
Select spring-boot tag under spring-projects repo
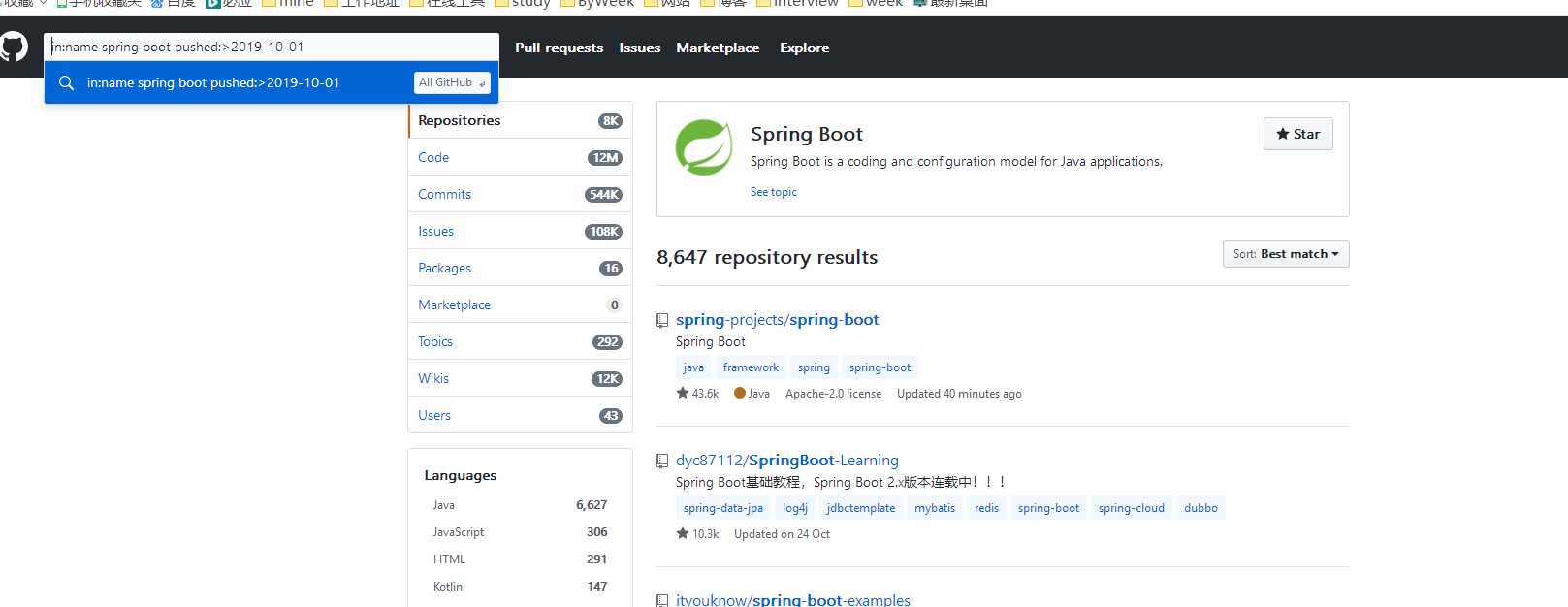pos(880,367)
